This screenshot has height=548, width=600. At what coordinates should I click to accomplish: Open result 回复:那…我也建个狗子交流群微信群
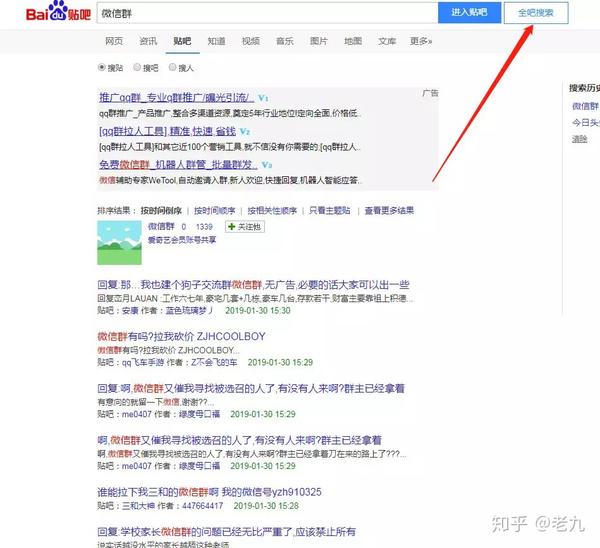[253, 285]
